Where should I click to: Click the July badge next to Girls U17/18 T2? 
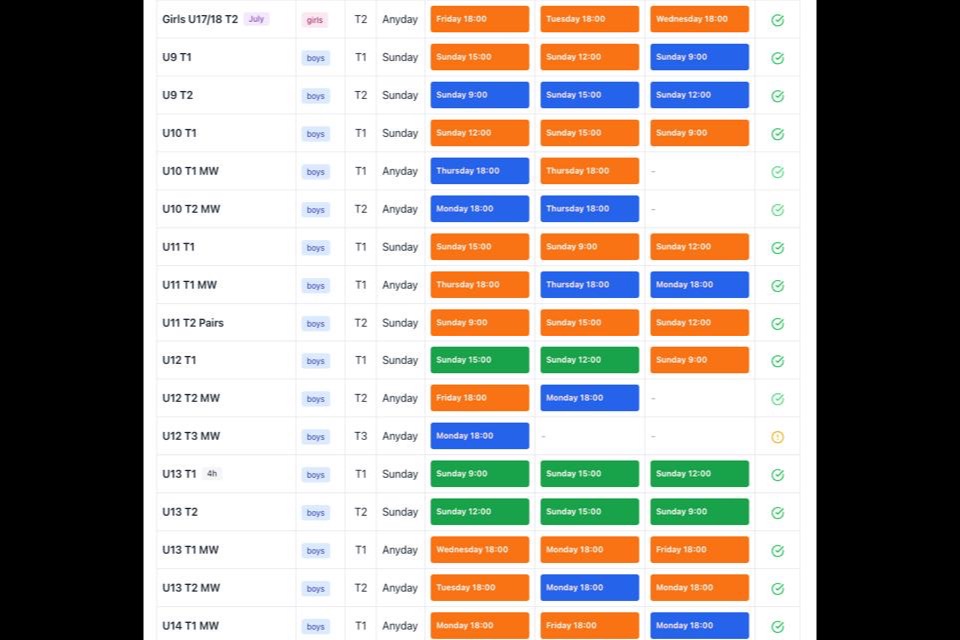pyautogui.click(x=256, y=18)
